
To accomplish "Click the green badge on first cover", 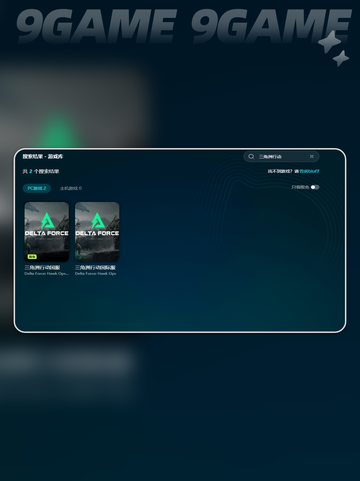I will click(x=32, y=257).
